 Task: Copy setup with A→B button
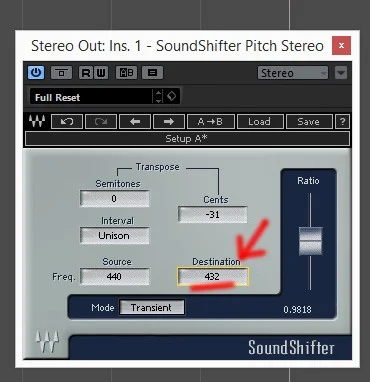click(x=211, y=122)
